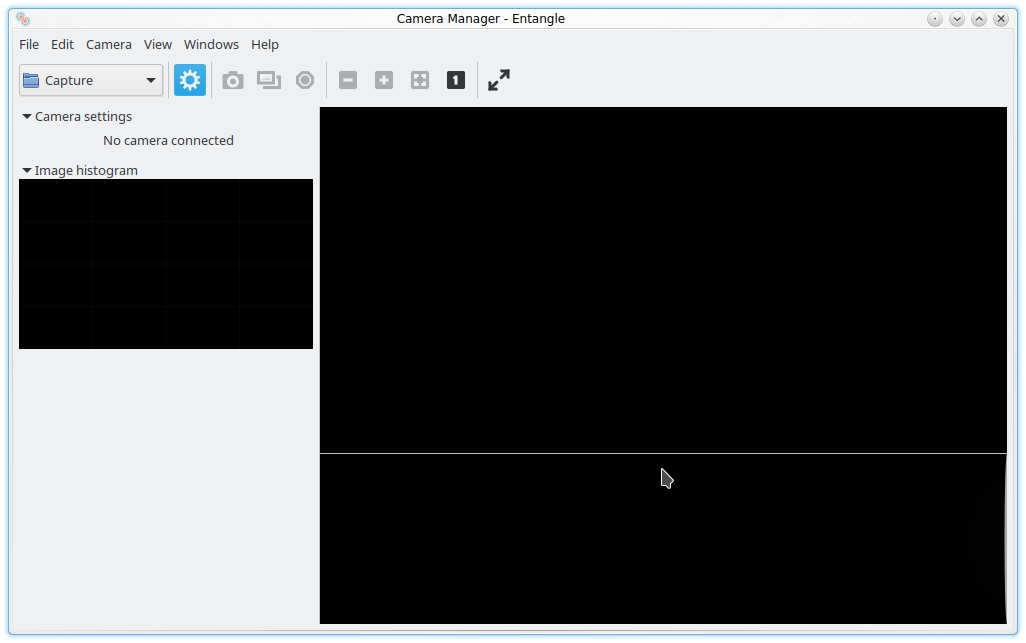Open the Help menu
1026x643 pixels.
point(265,44)
